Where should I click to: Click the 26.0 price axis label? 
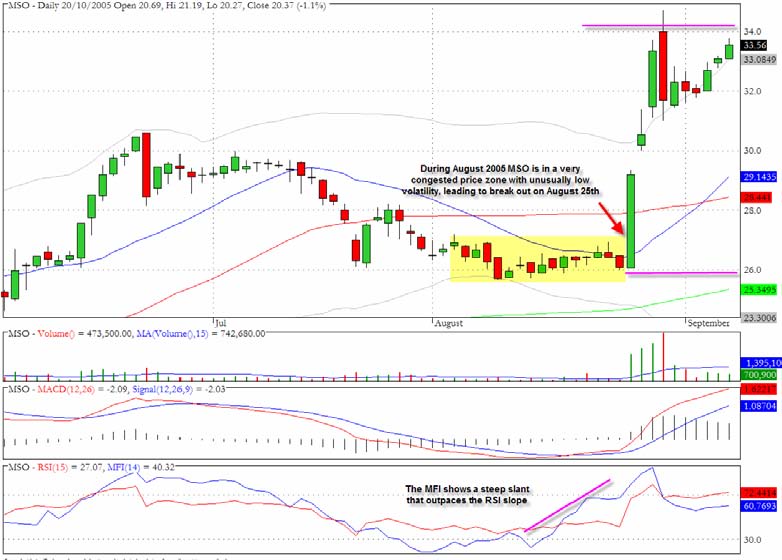tap(753, 270)
